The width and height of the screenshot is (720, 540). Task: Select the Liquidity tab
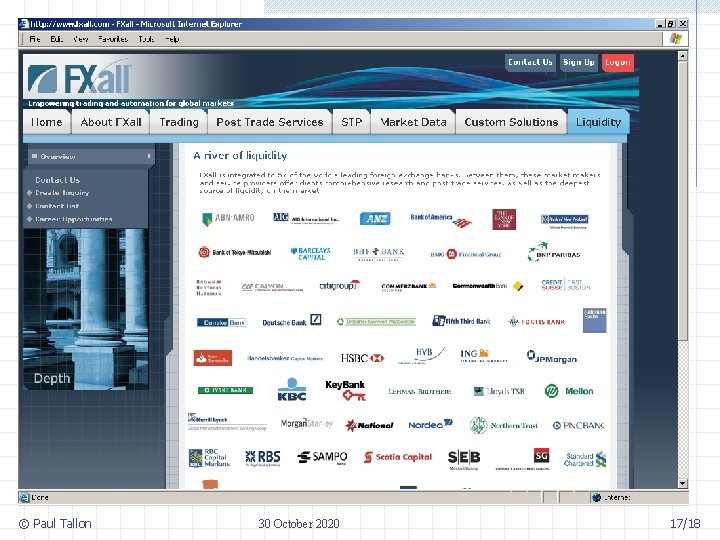tap(598, 122)
